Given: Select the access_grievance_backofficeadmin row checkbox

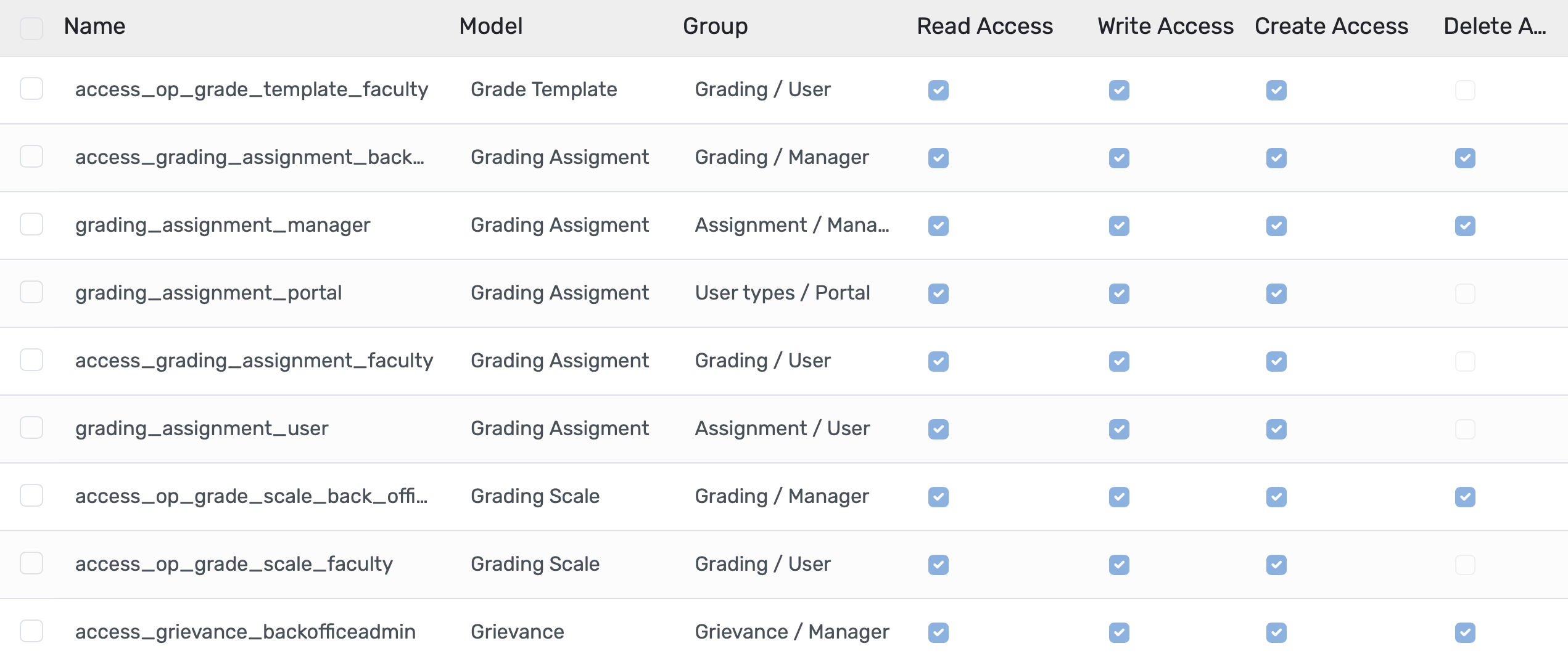Looking at the screenshot, I should click(31, 632).
